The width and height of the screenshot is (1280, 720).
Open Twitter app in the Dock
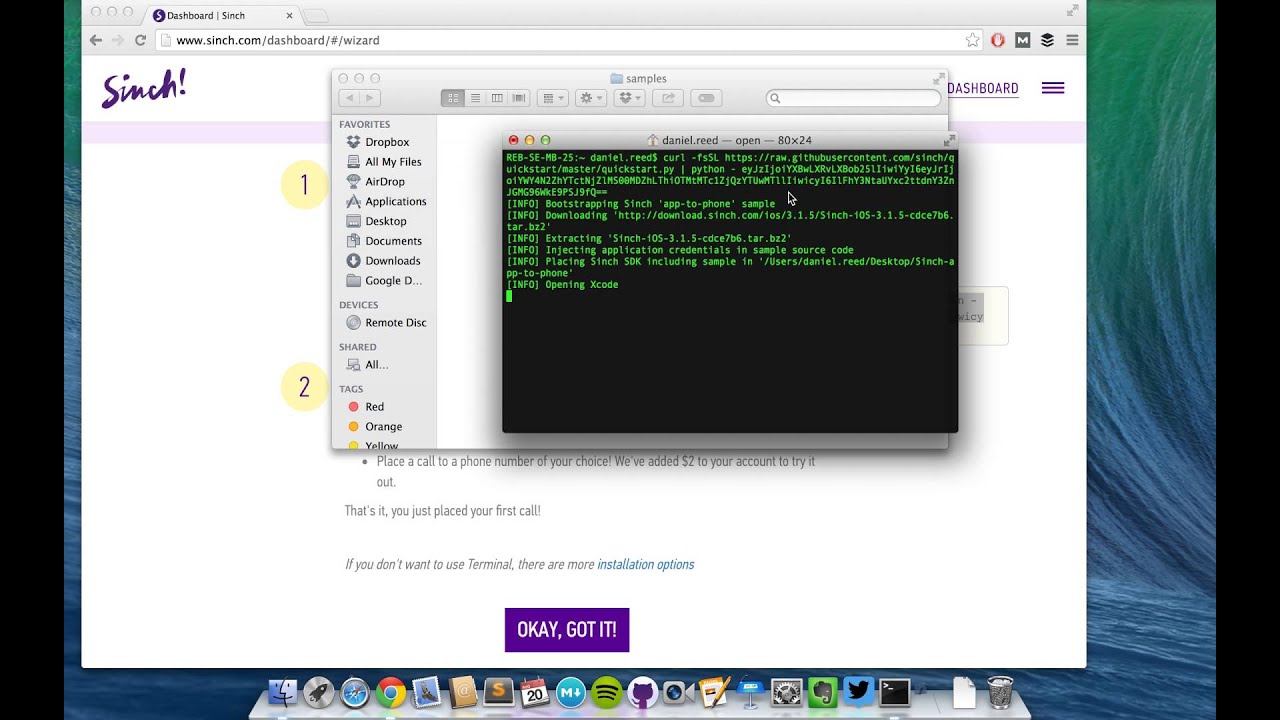click(858, 692)
